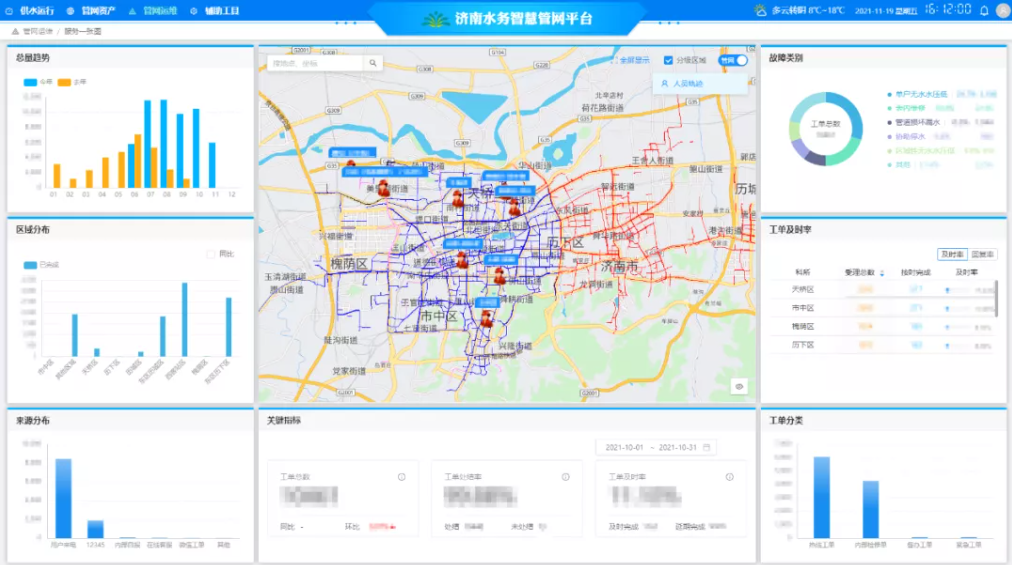
Task: Click the globe icon beside 管网资产
Action: click(x=70, y=11)
